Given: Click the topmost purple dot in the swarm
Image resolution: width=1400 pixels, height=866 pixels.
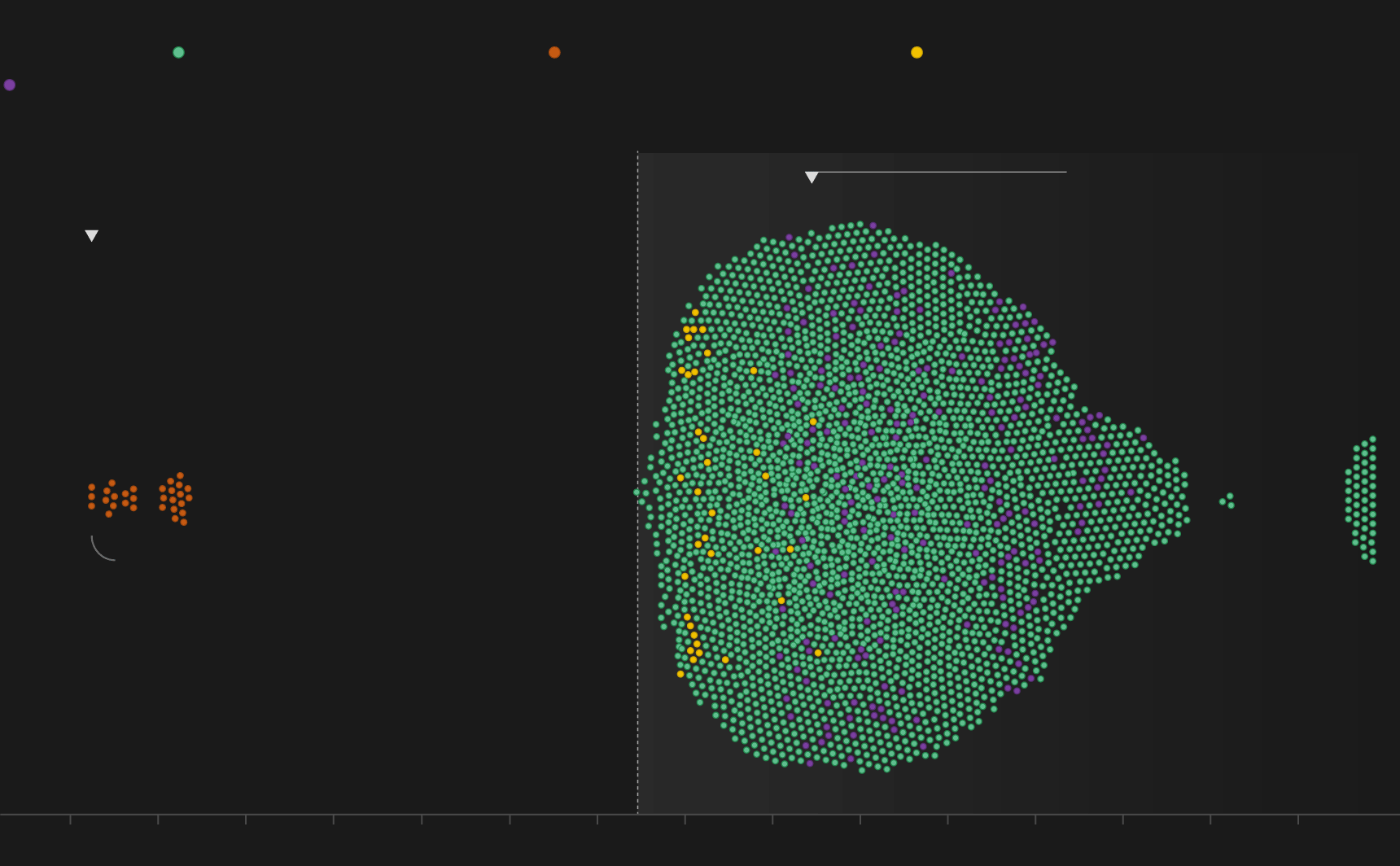Looking at the screenshot, I should [873, 225].
